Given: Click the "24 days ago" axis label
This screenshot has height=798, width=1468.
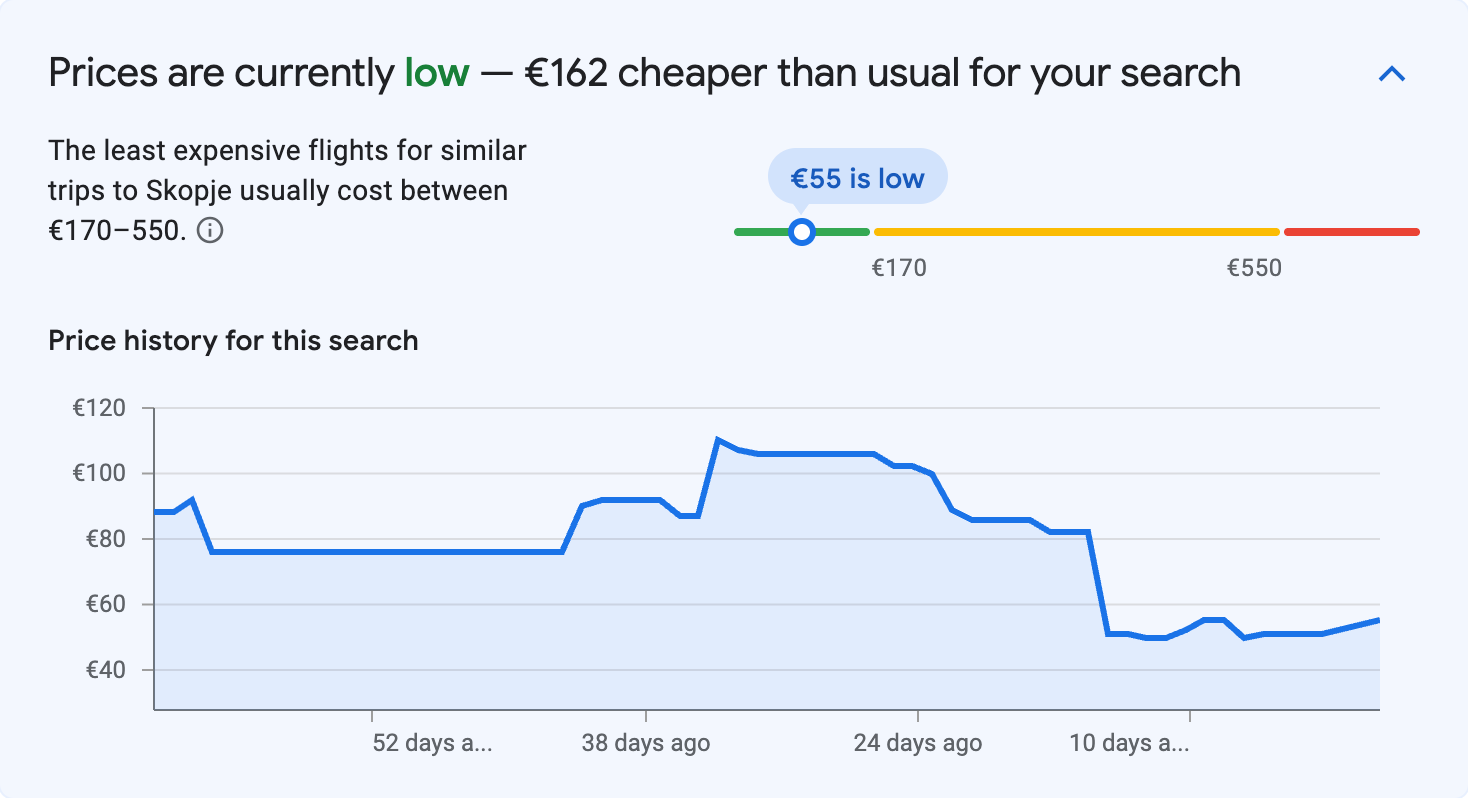Looking at the screenshot, I should click(916, 744).
